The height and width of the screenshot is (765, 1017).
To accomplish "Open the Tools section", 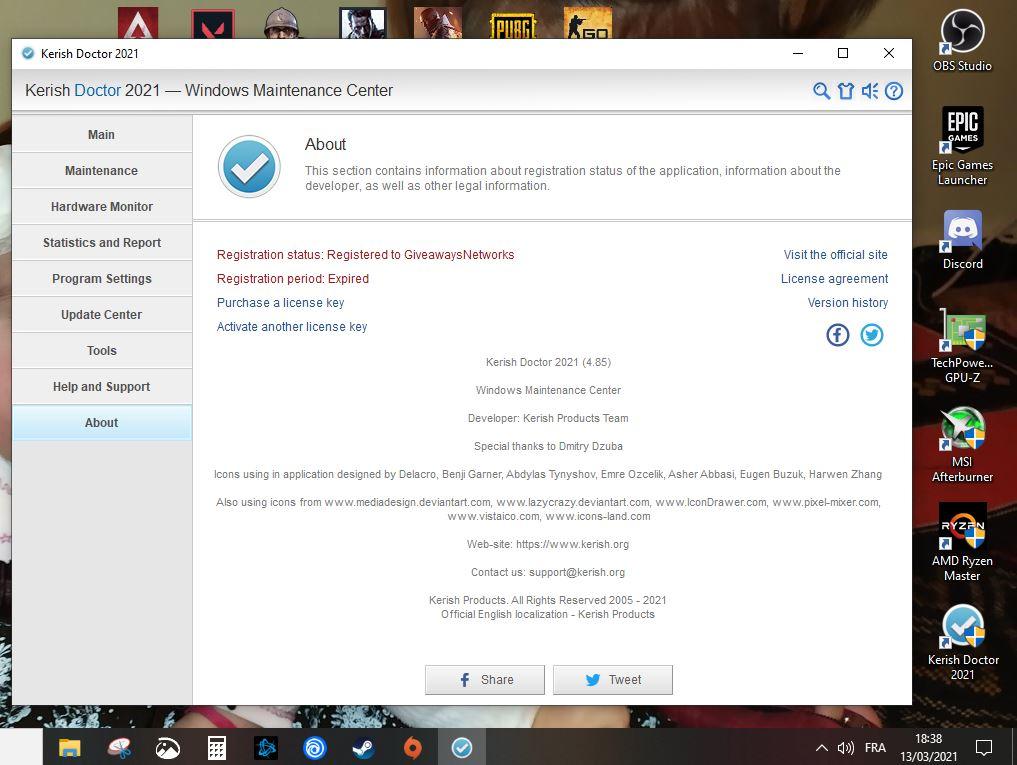I will click(102, 350).
